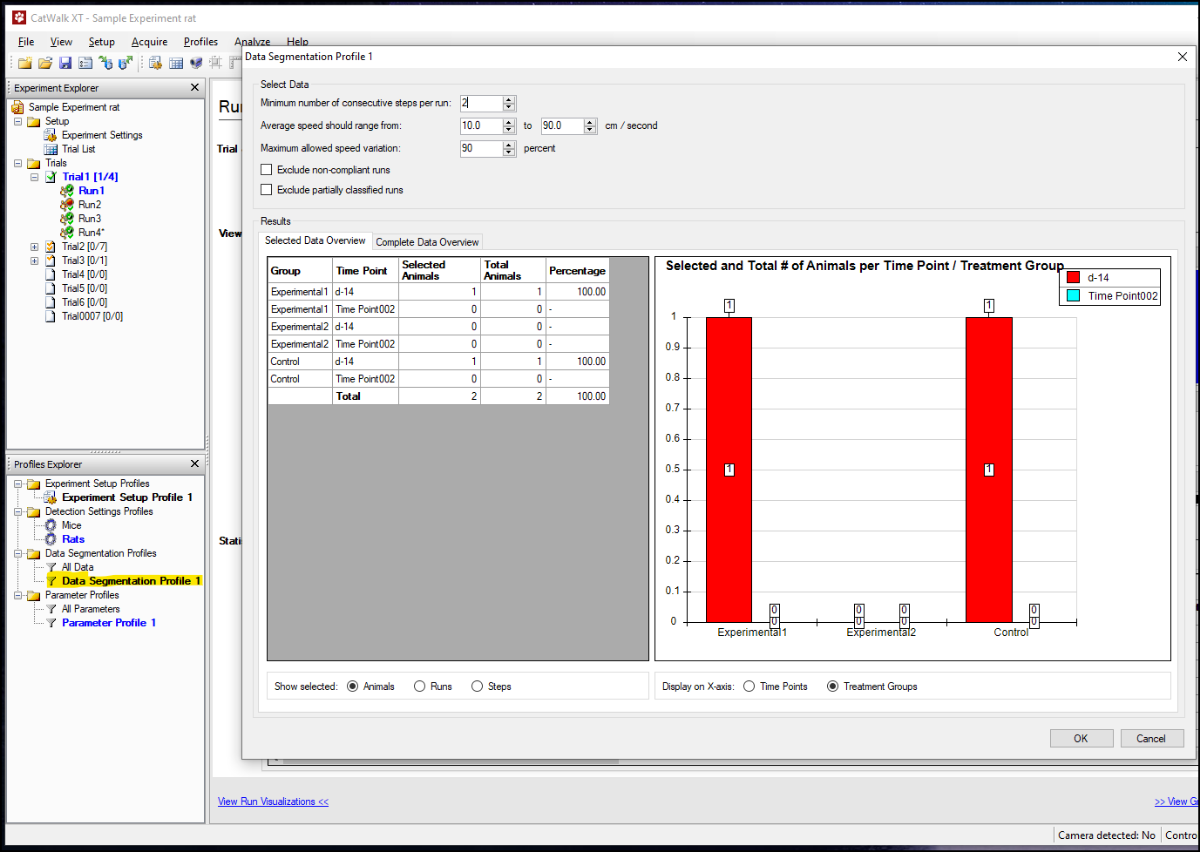The width and height of the screenshot is (1200, 852).
Task: Collapse the Trial1 [1/4] node
Action: (x=35, y=177)
